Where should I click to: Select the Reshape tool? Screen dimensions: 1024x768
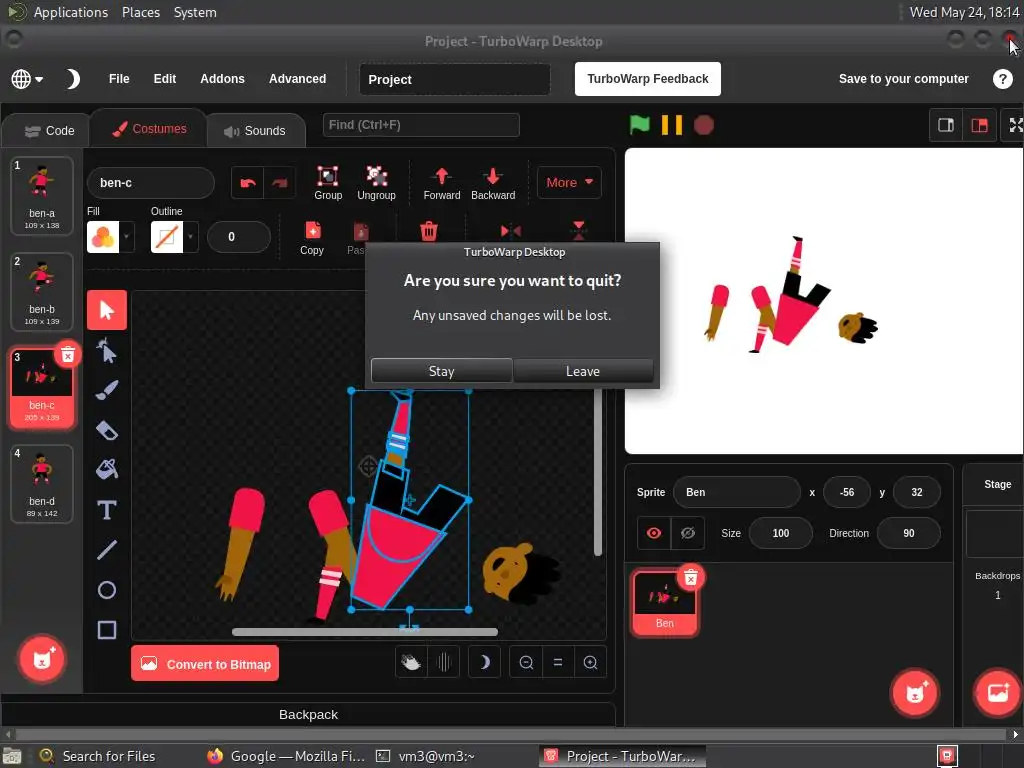tap(106, 351)
